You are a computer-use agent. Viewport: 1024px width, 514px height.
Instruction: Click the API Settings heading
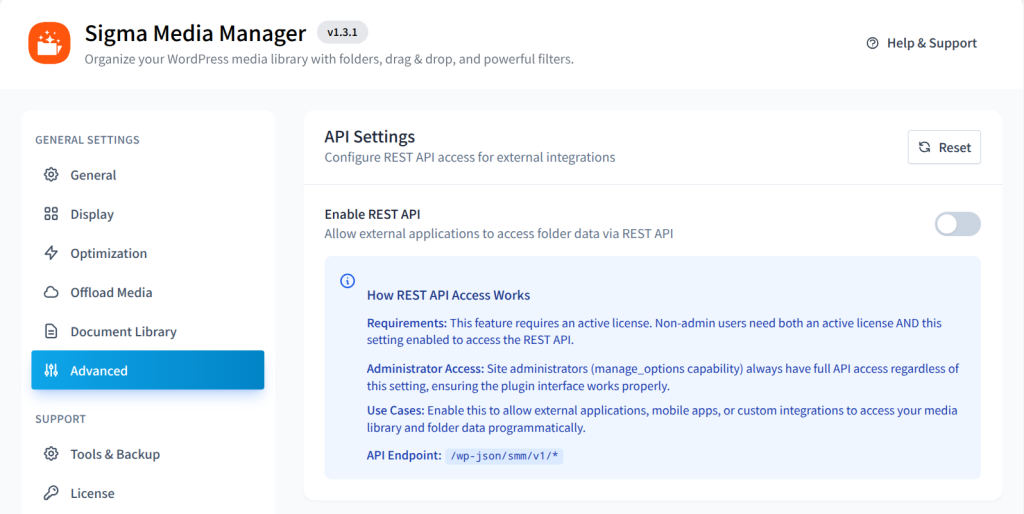point(370,137)
